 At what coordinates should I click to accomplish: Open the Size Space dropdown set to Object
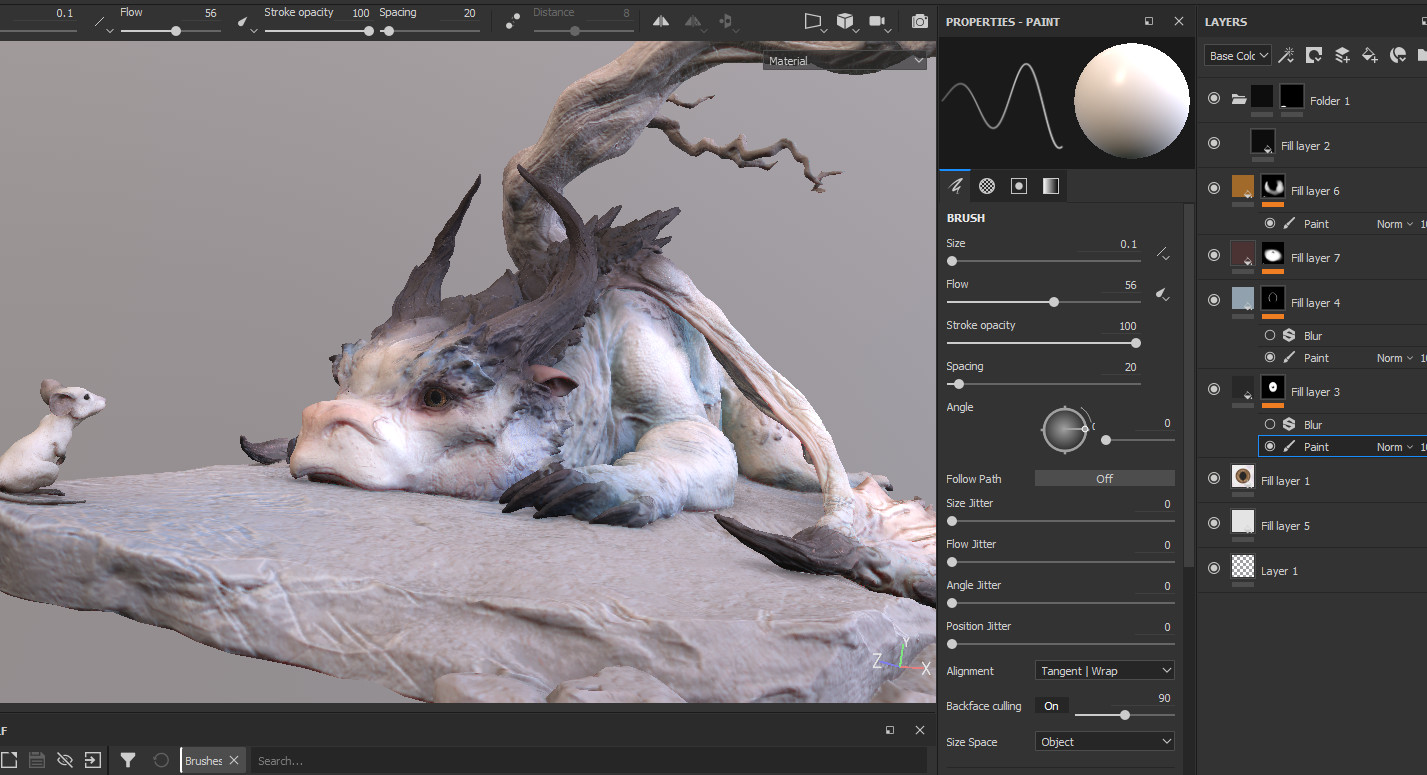(x=1104, y=741)
